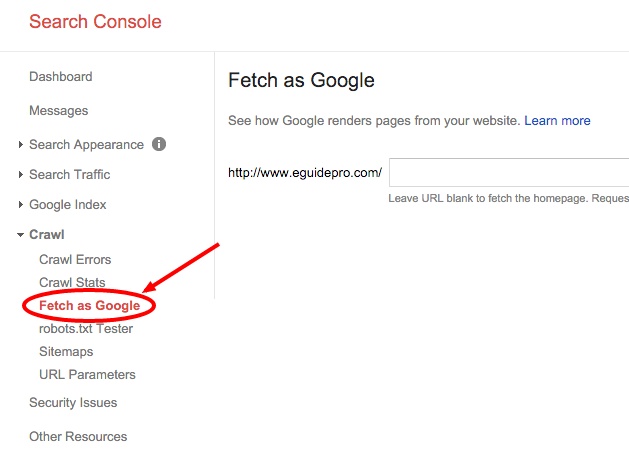Click the Learn more link
The width and height of the screenshot is (629, 462).
tap(557, 121)
